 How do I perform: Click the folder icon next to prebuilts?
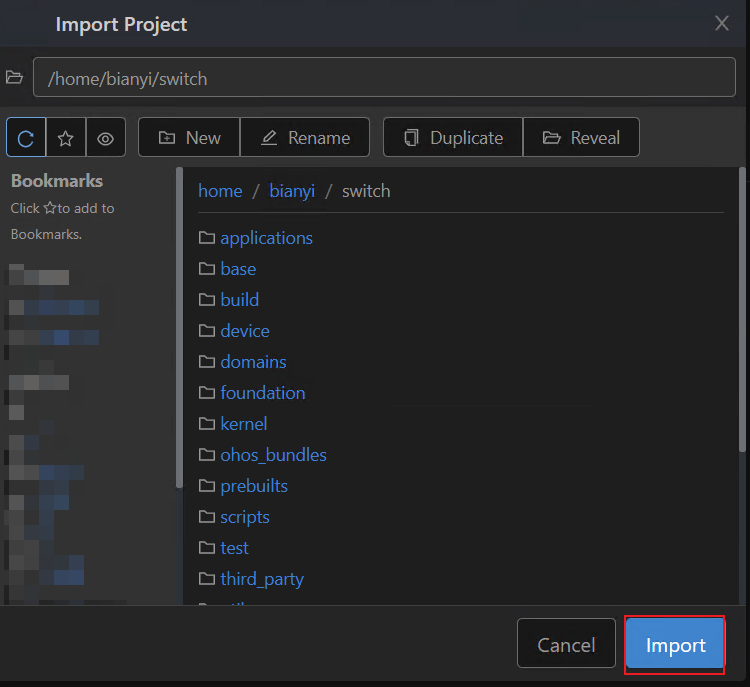coord(207,486)
